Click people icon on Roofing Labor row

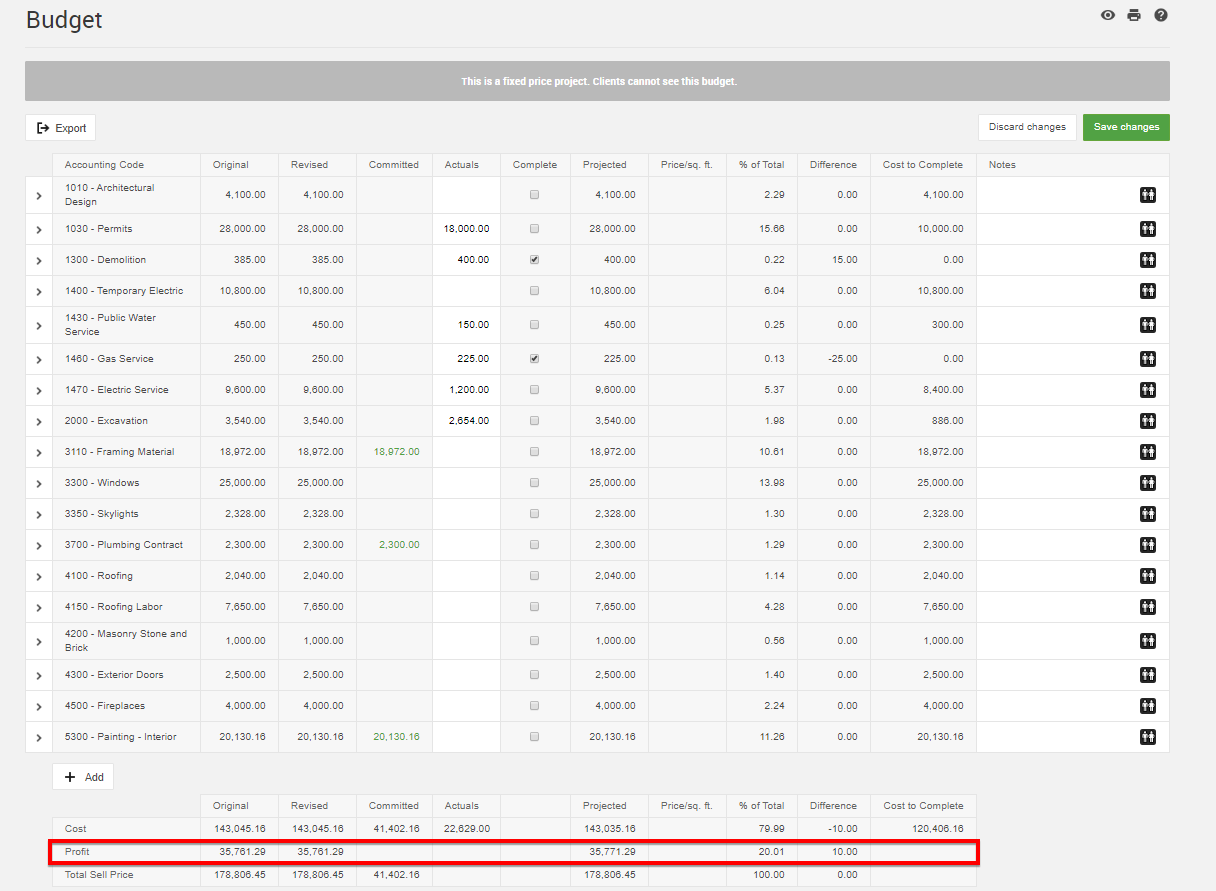pyautogui.click(x=1148, y=607)
